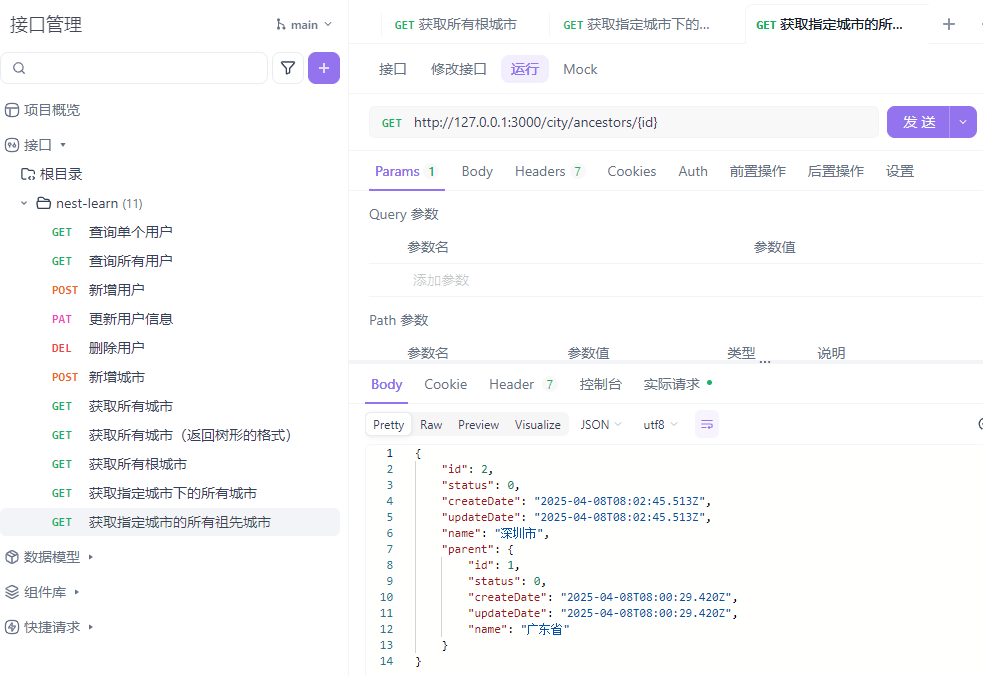The image size is (983, 676).
Task: Switch to the Headers request tab
Action: point(548,171)
